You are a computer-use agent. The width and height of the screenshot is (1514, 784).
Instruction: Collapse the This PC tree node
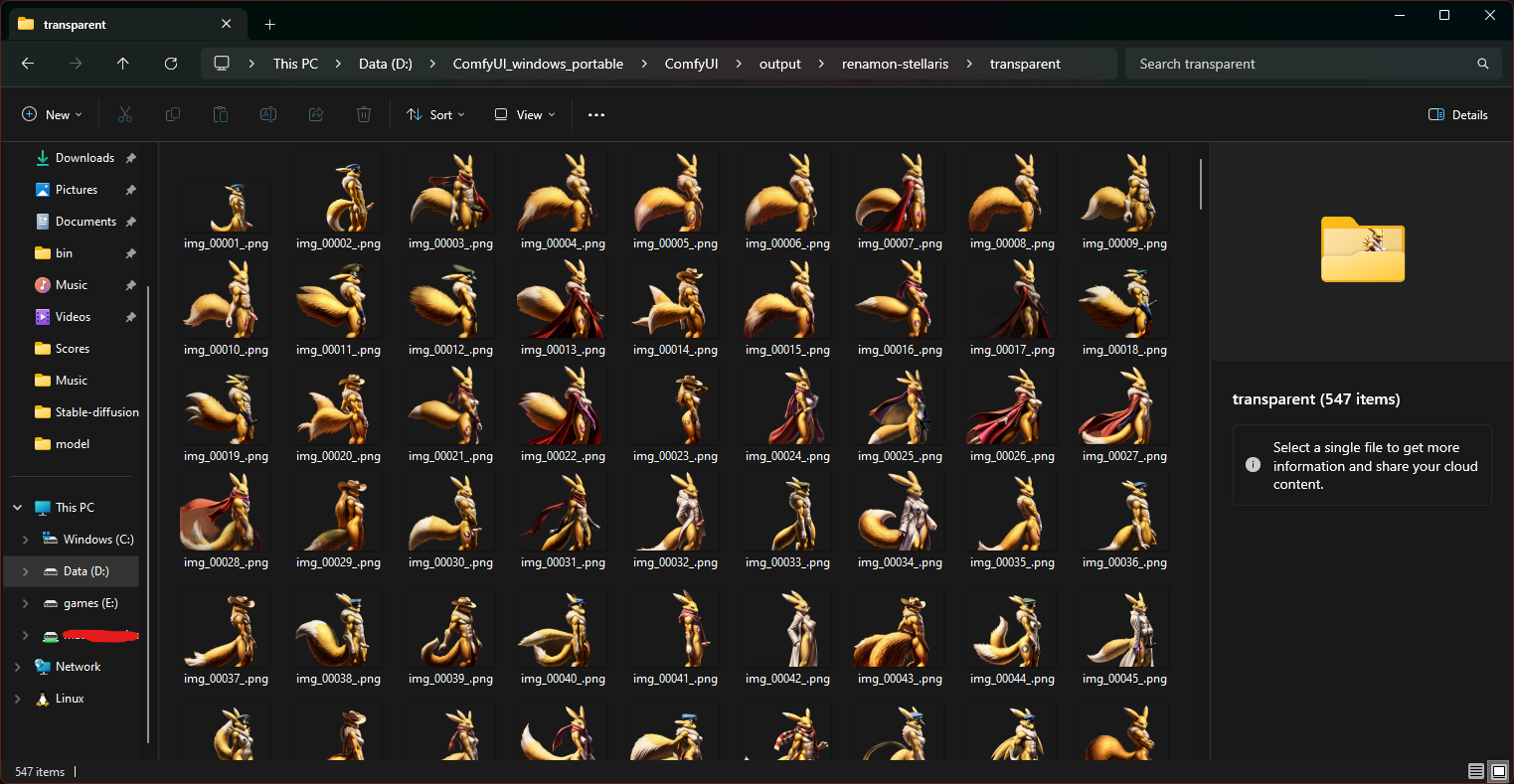pos(17,508)
